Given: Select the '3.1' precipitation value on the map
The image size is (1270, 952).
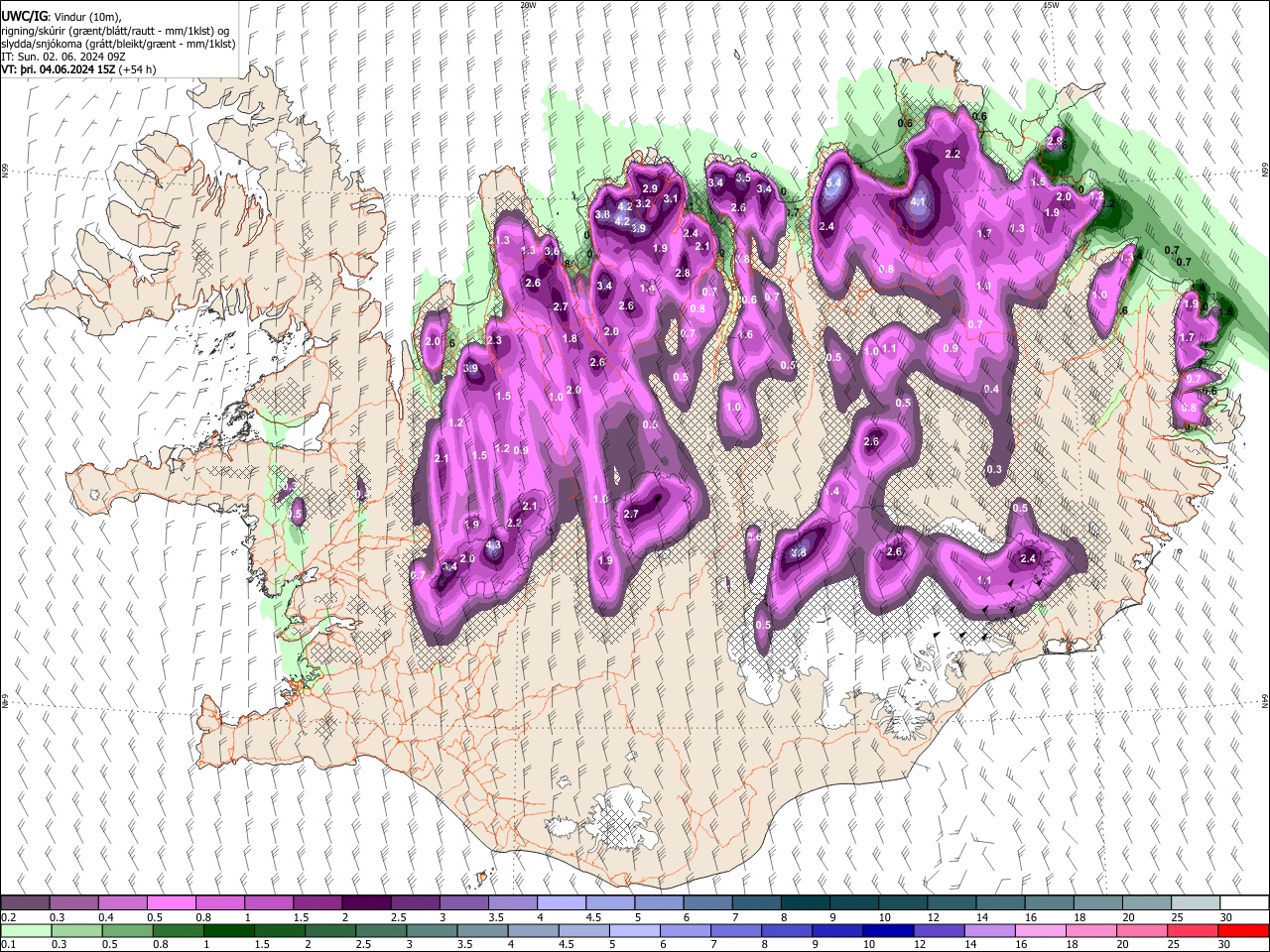Looking at the screenshot, I should click(x=671, y=199).
